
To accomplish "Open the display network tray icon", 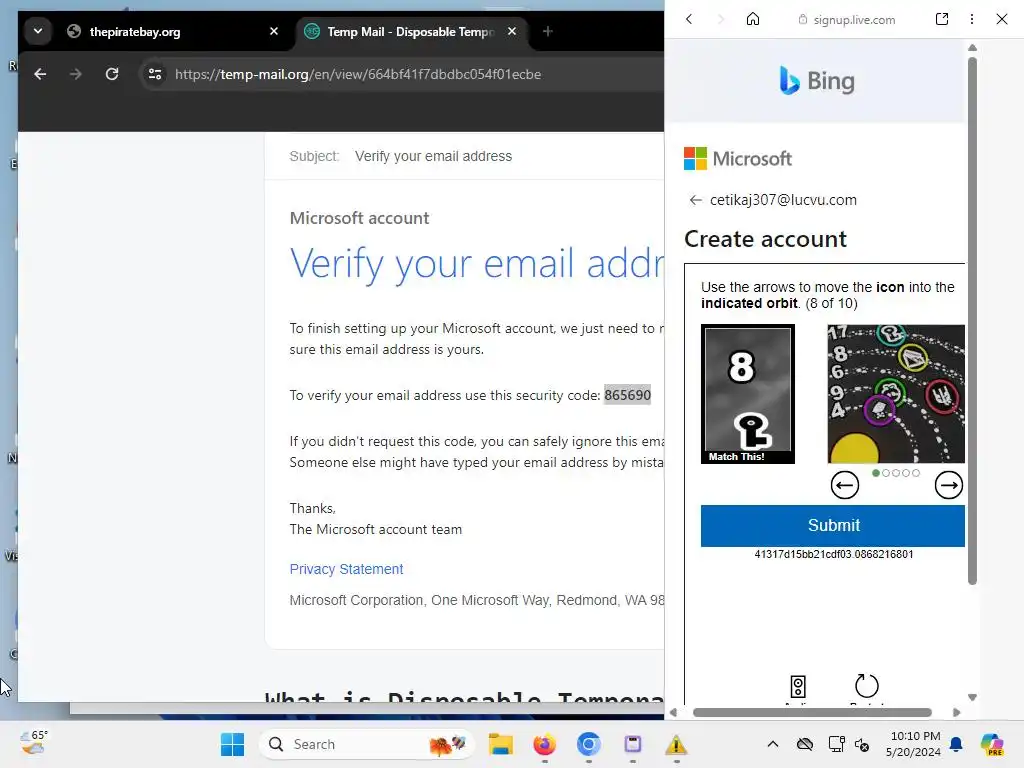I will (x=836, y=744).
